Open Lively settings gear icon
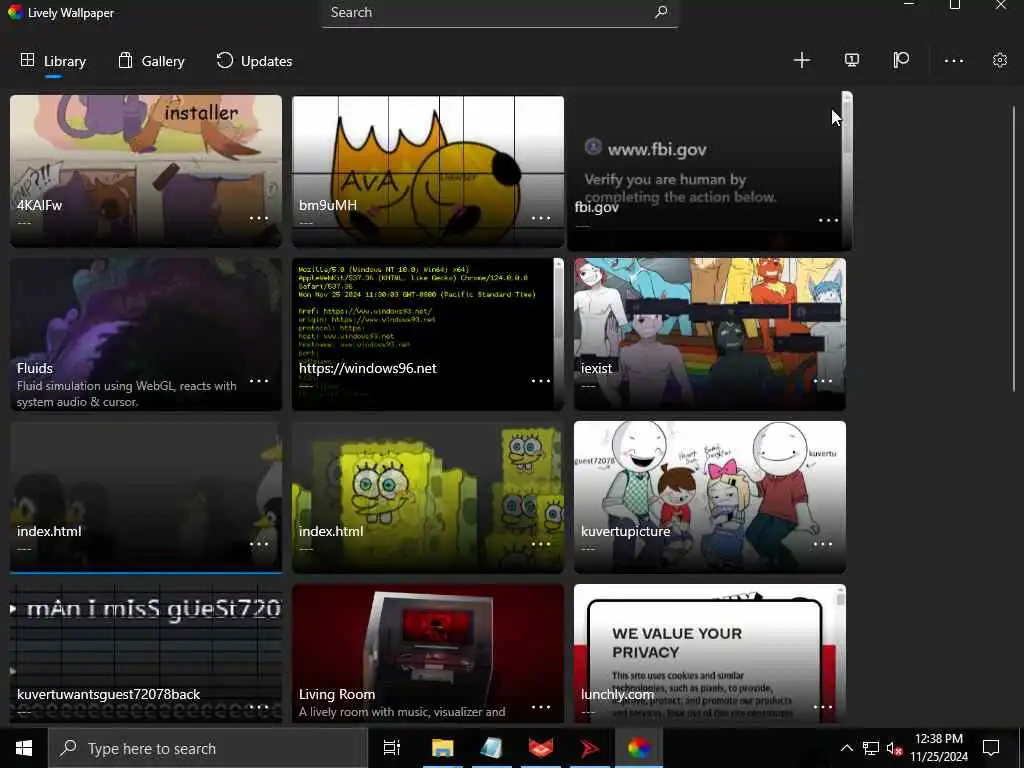Image resolution: width=1024 pixels, height=768 pixels. pos(999,61)
